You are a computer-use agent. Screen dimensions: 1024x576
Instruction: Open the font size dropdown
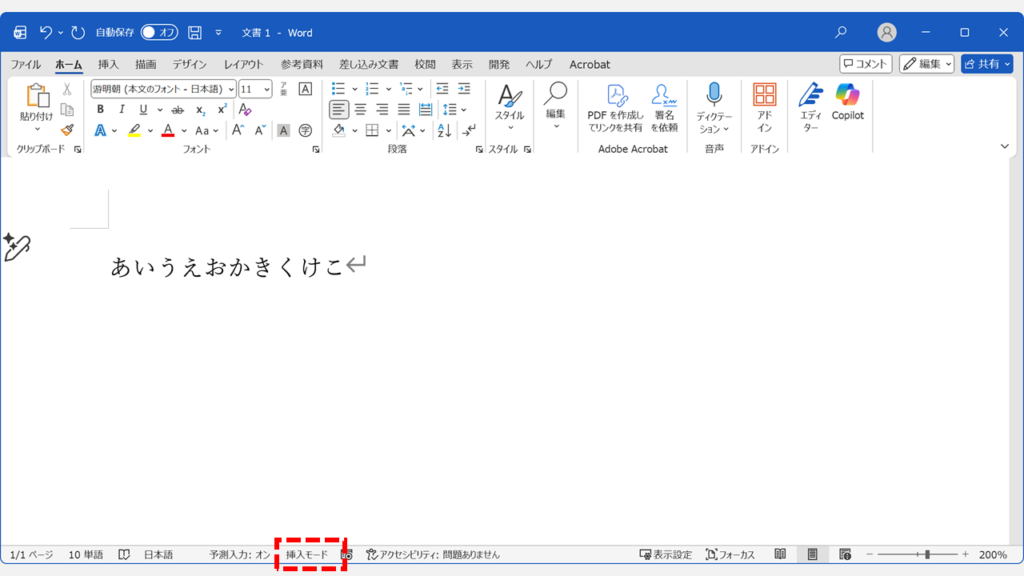266,89
